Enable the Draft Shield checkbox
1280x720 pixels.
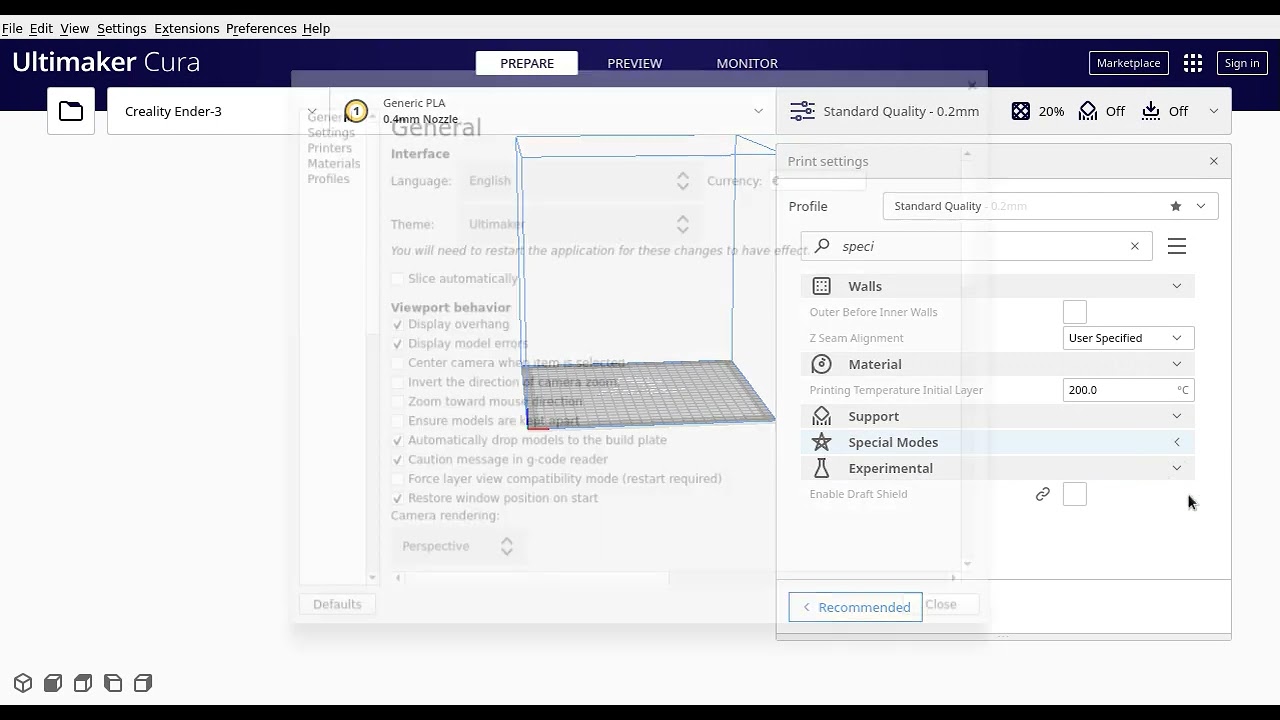1075,494
